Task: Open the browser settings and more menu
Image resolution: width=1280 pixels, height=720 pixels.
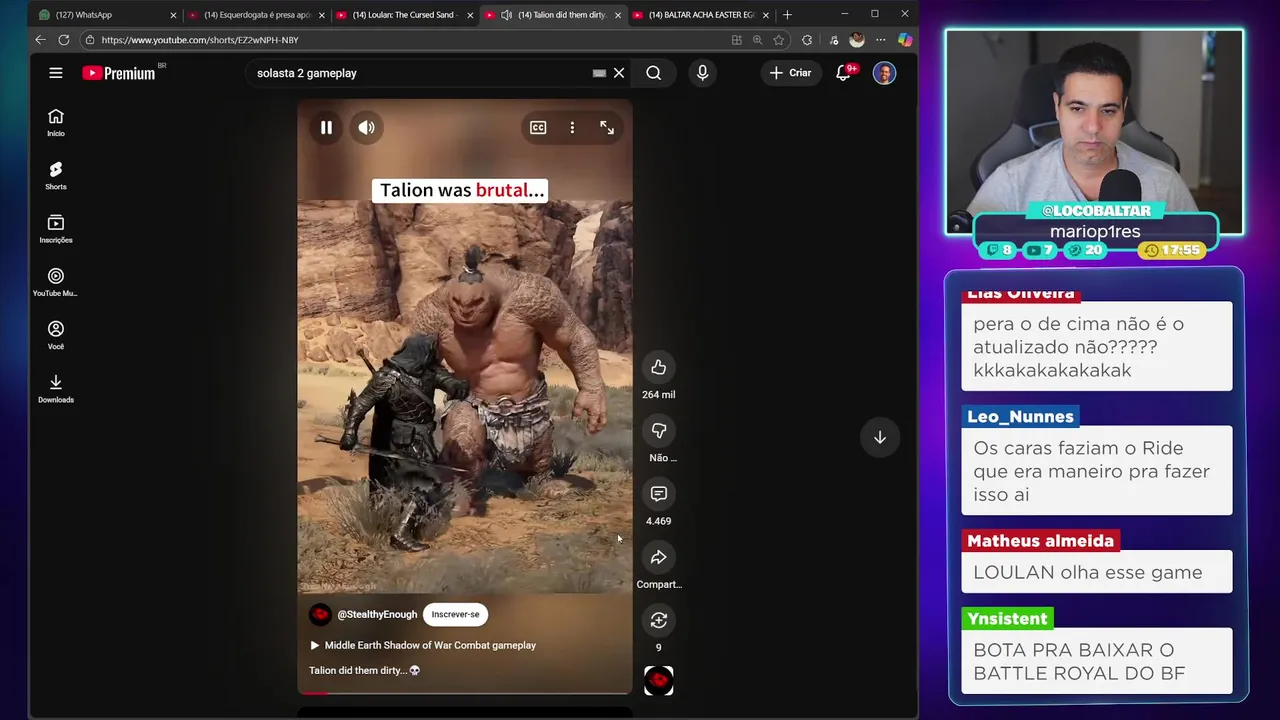Action: pyautogui.click(x=880, y=40)
